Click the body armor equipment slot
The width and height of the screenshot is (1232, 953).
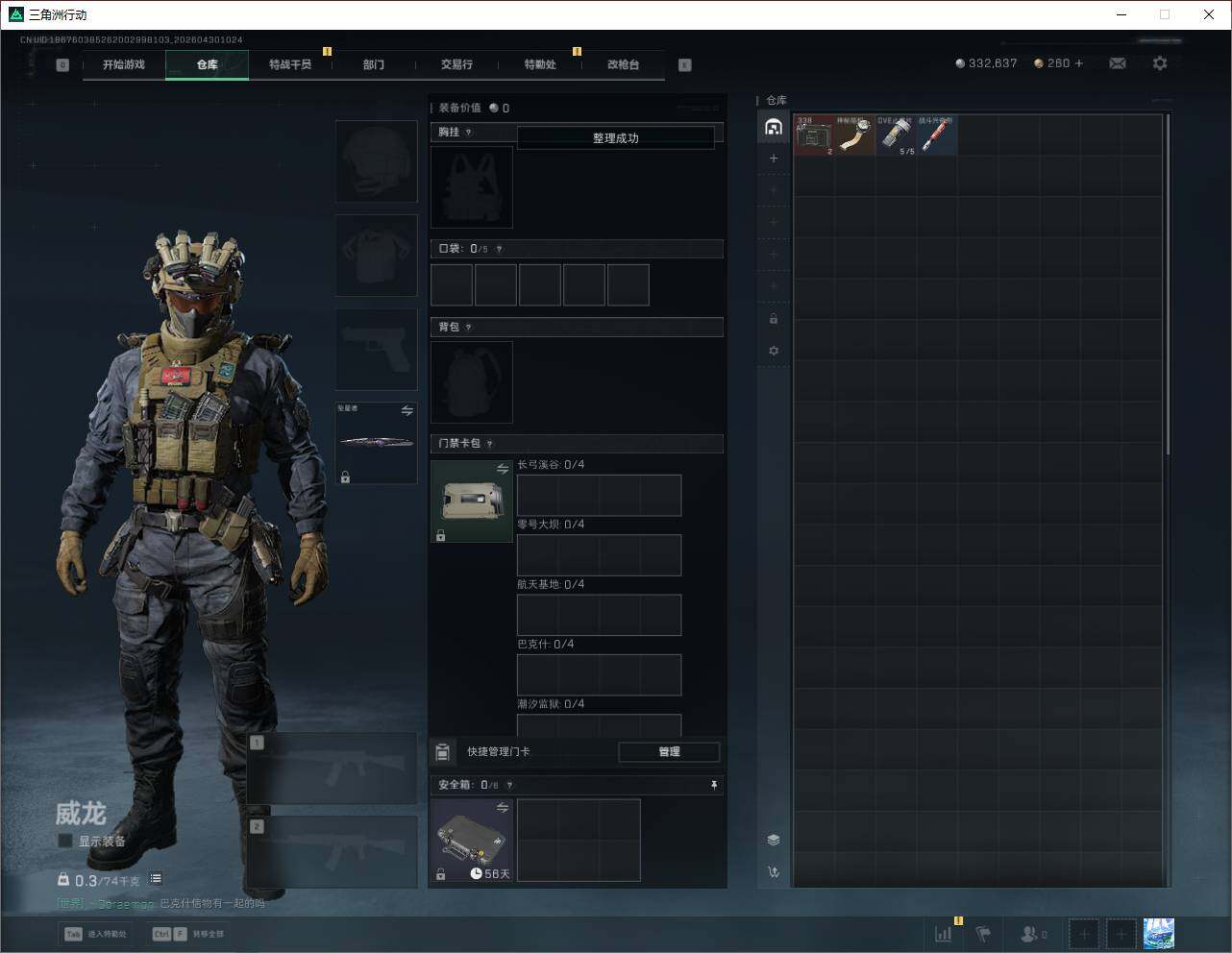click(x=376, y=256)
